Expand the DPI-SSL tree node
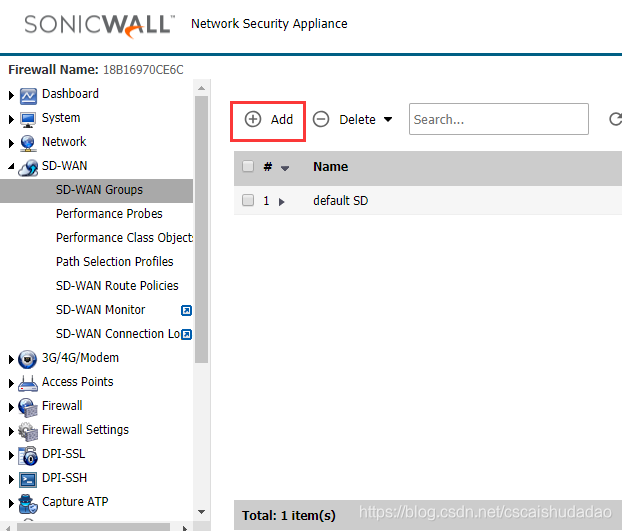 coord(11,455)
